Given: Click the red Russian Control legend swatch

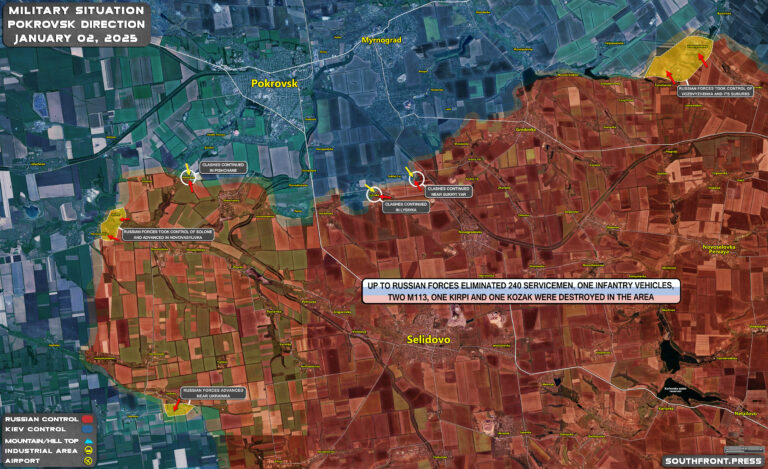Looking at the screenshot, I should 89,420.
